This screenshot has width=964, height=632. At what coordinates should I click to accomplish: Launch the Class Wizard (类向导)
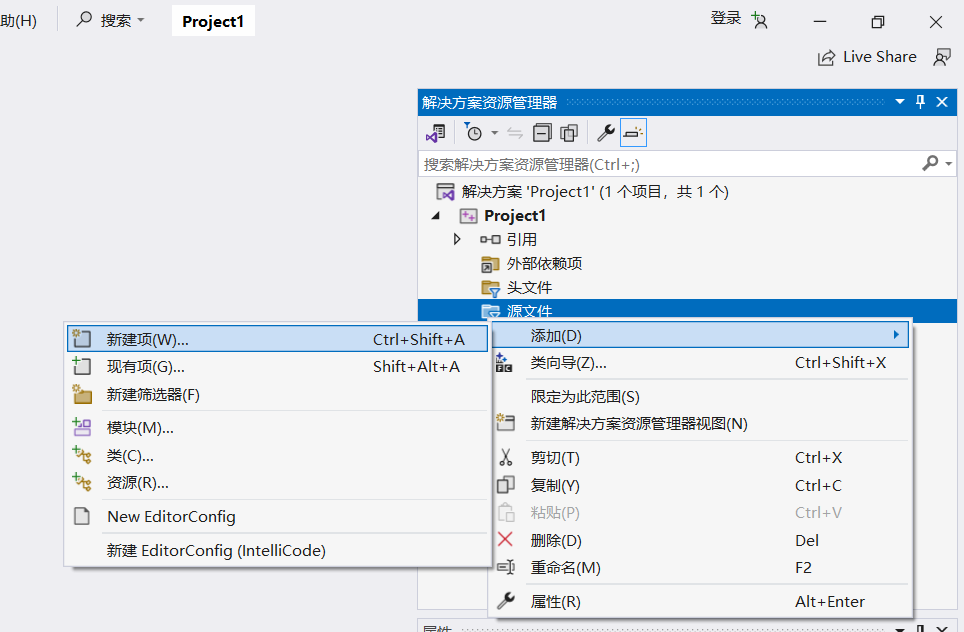coord(700,363)
